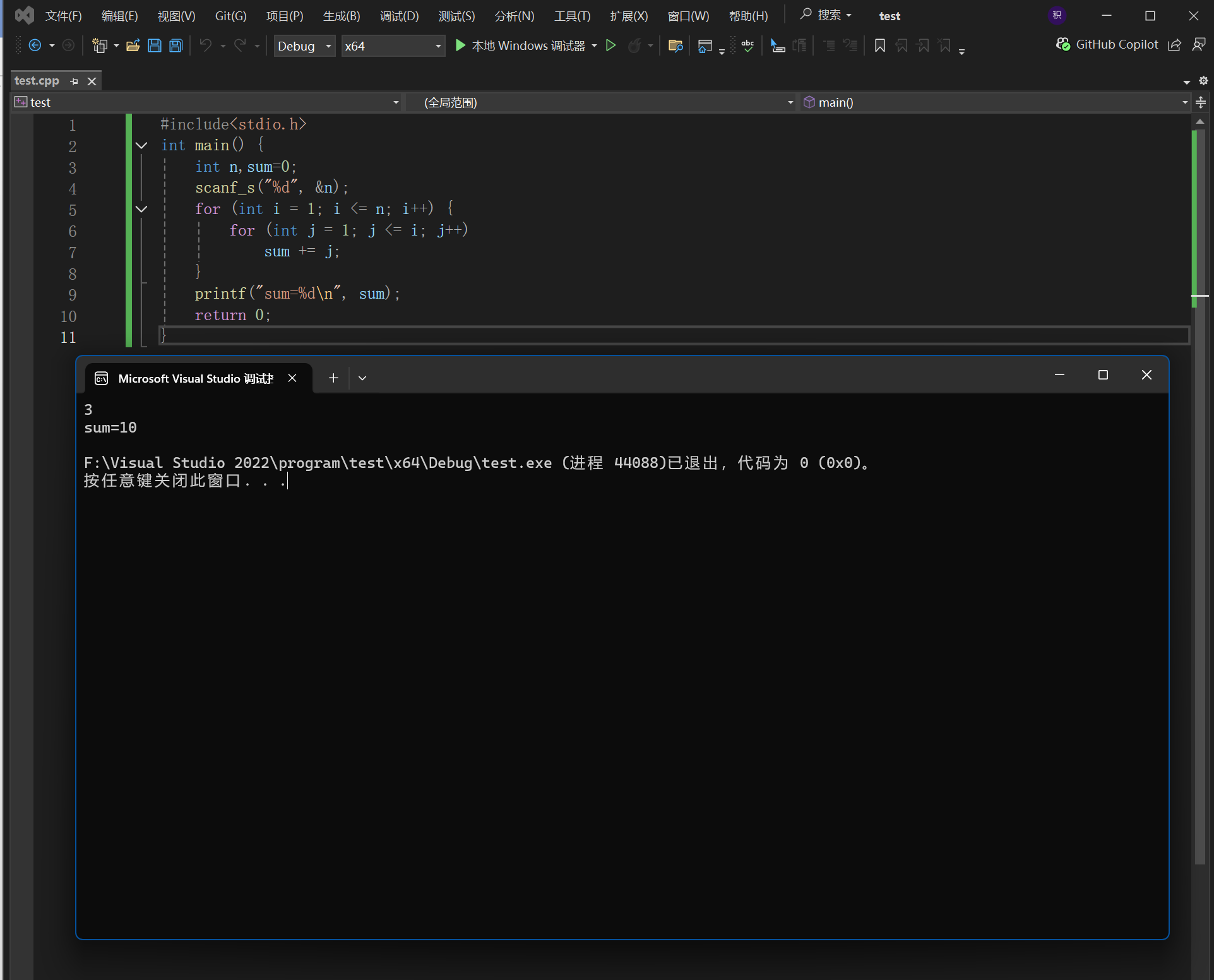Open the Debug configuration dropdown
This screenshot has width=1214, height=980.
click(304, 46)
